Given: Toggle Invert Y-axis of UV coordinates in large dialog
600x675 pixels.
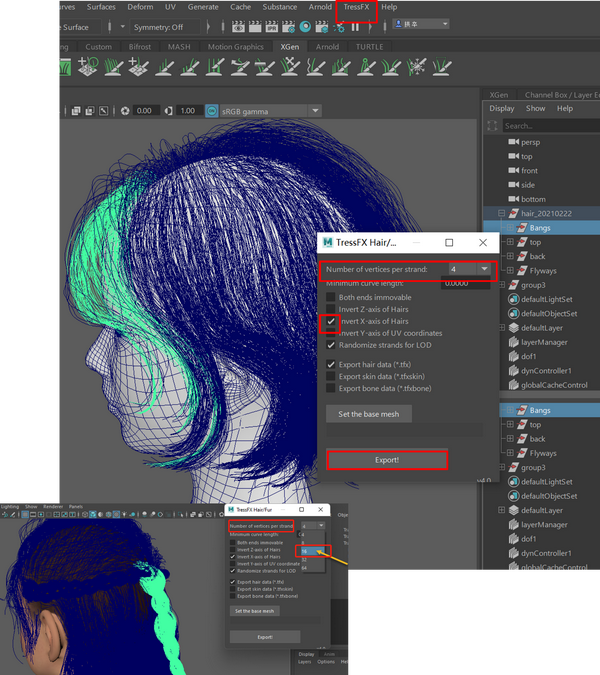Looking at the screenshot, I should tap(331, 333).
